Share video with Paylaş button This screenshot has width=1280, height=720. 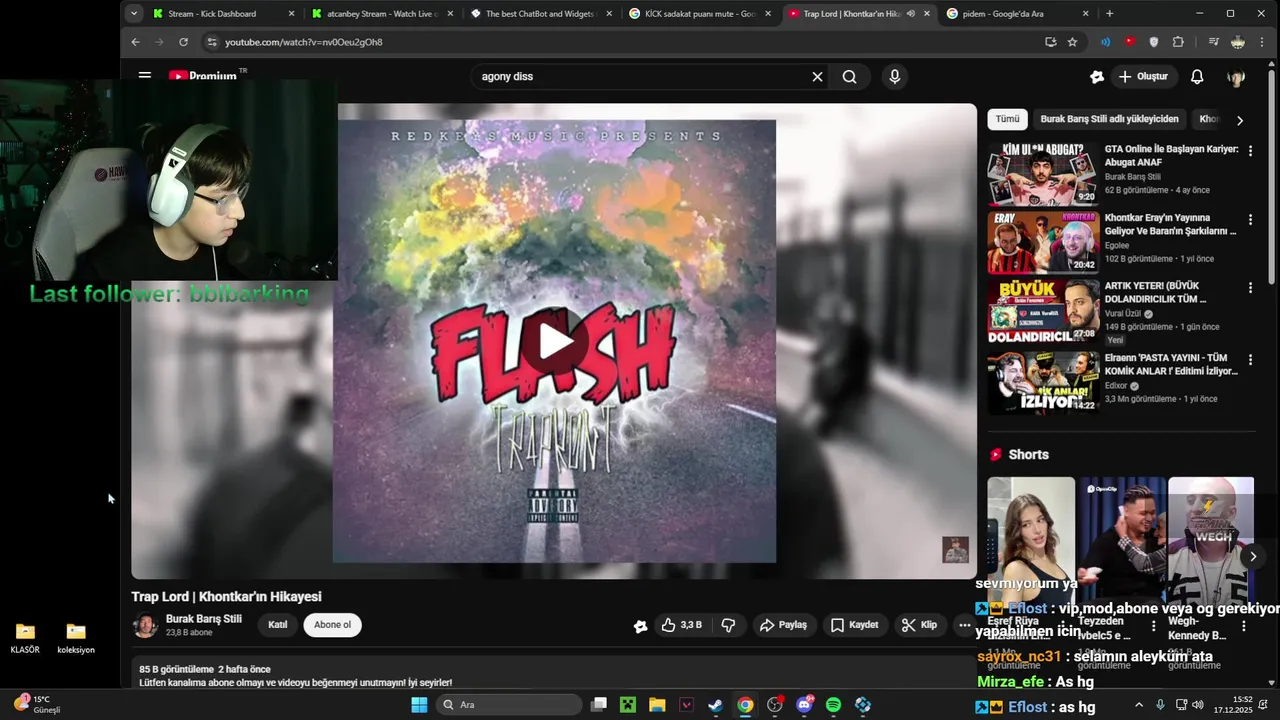pyautogui.click(x=783, y=625)
